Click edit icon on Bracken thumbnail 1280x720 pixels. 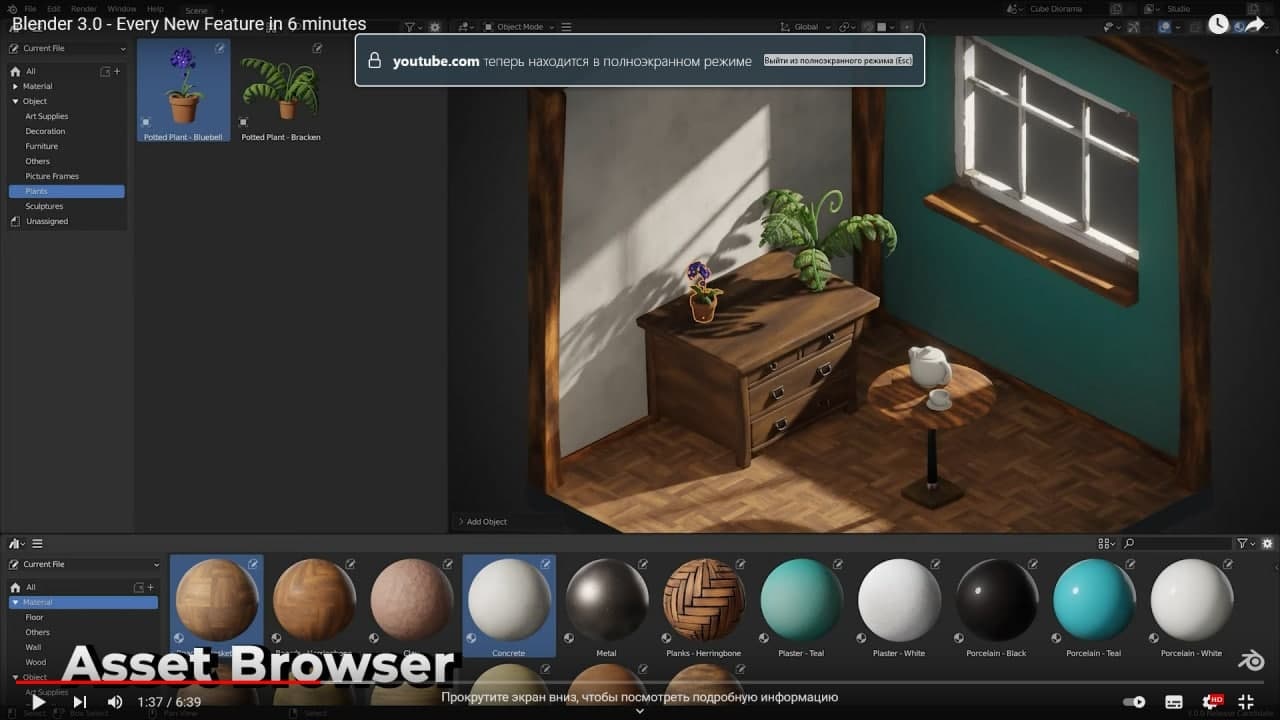pos(317,48)
